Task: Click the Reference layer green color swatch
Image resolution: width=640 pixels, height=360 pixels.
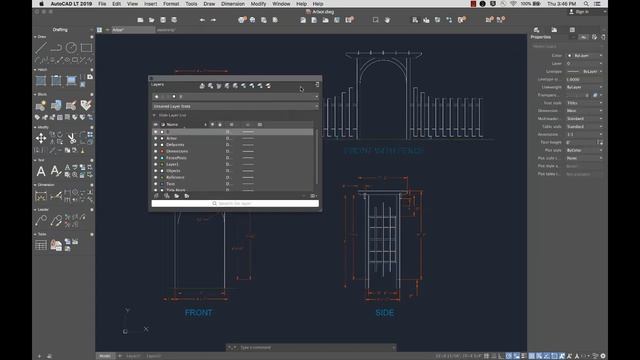Action: click(162, 178)
